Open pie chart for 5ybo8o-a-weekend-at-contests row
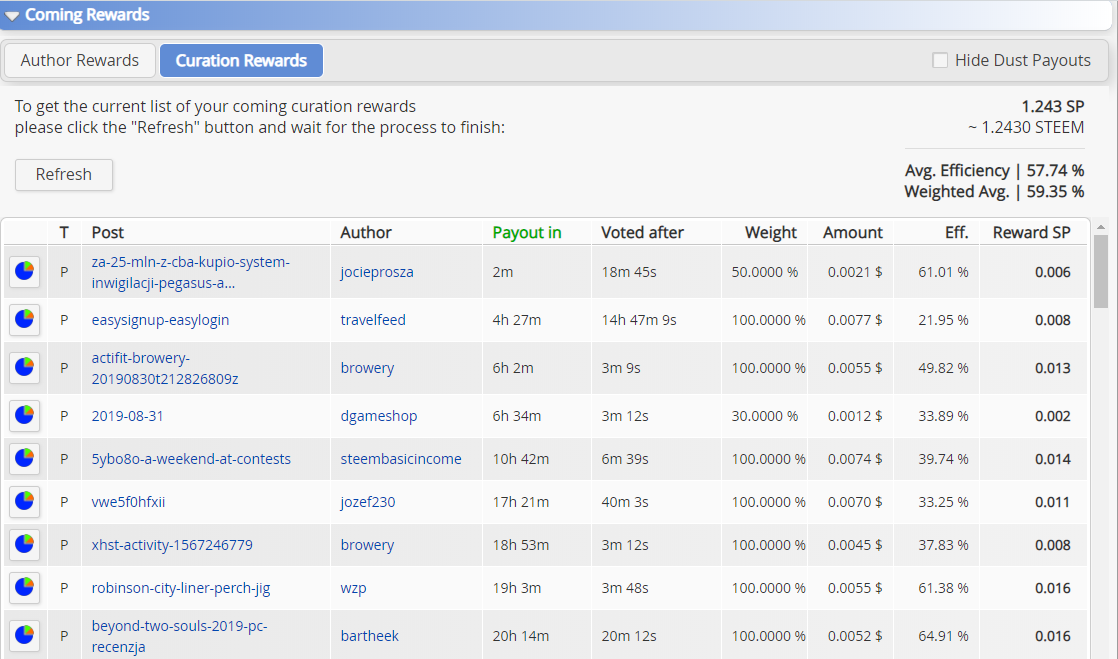 pyautogui.click(x=24, y=459)
